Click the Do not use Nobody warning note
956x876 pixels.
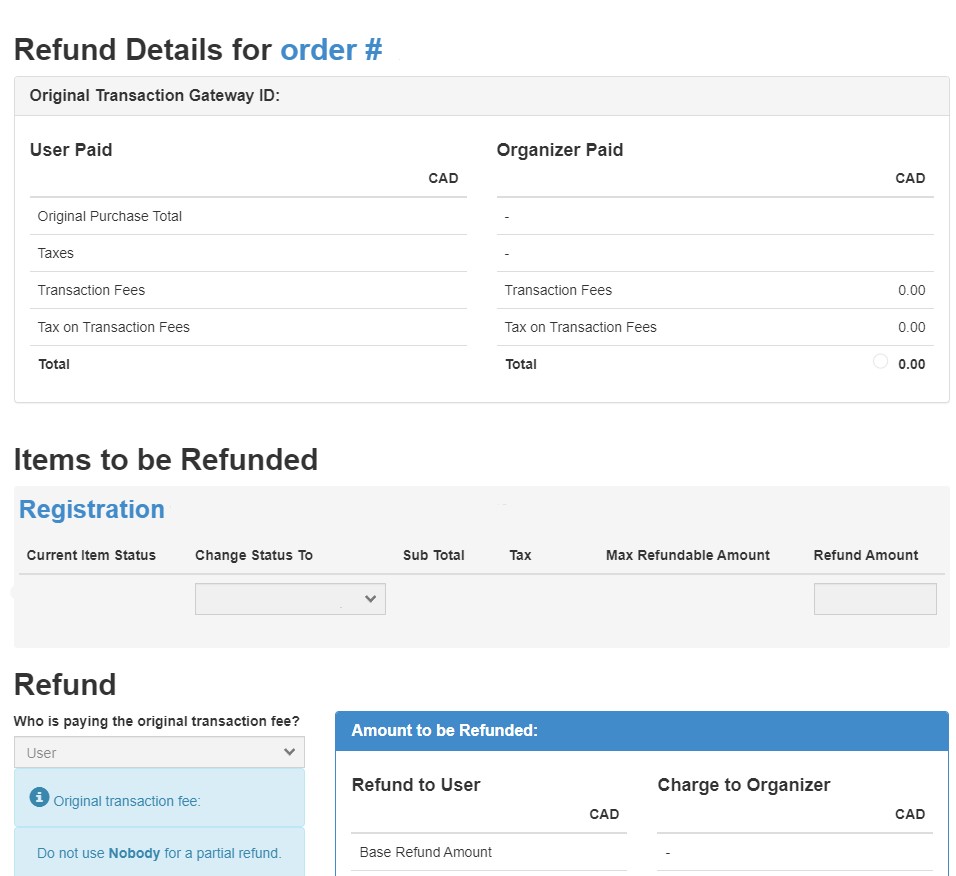click(x=159, y=853)
